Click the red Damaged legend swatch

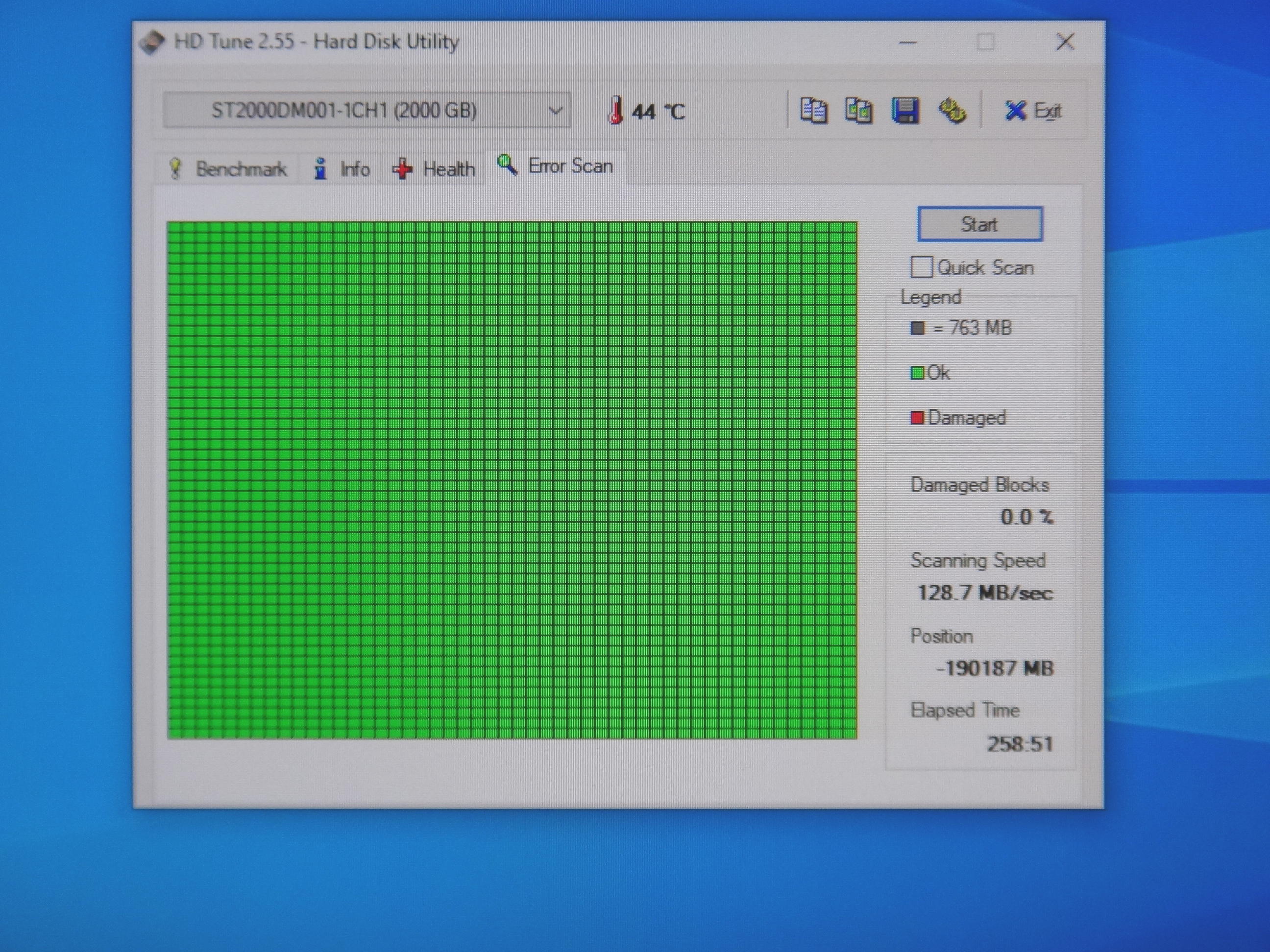tap(917, 418)
